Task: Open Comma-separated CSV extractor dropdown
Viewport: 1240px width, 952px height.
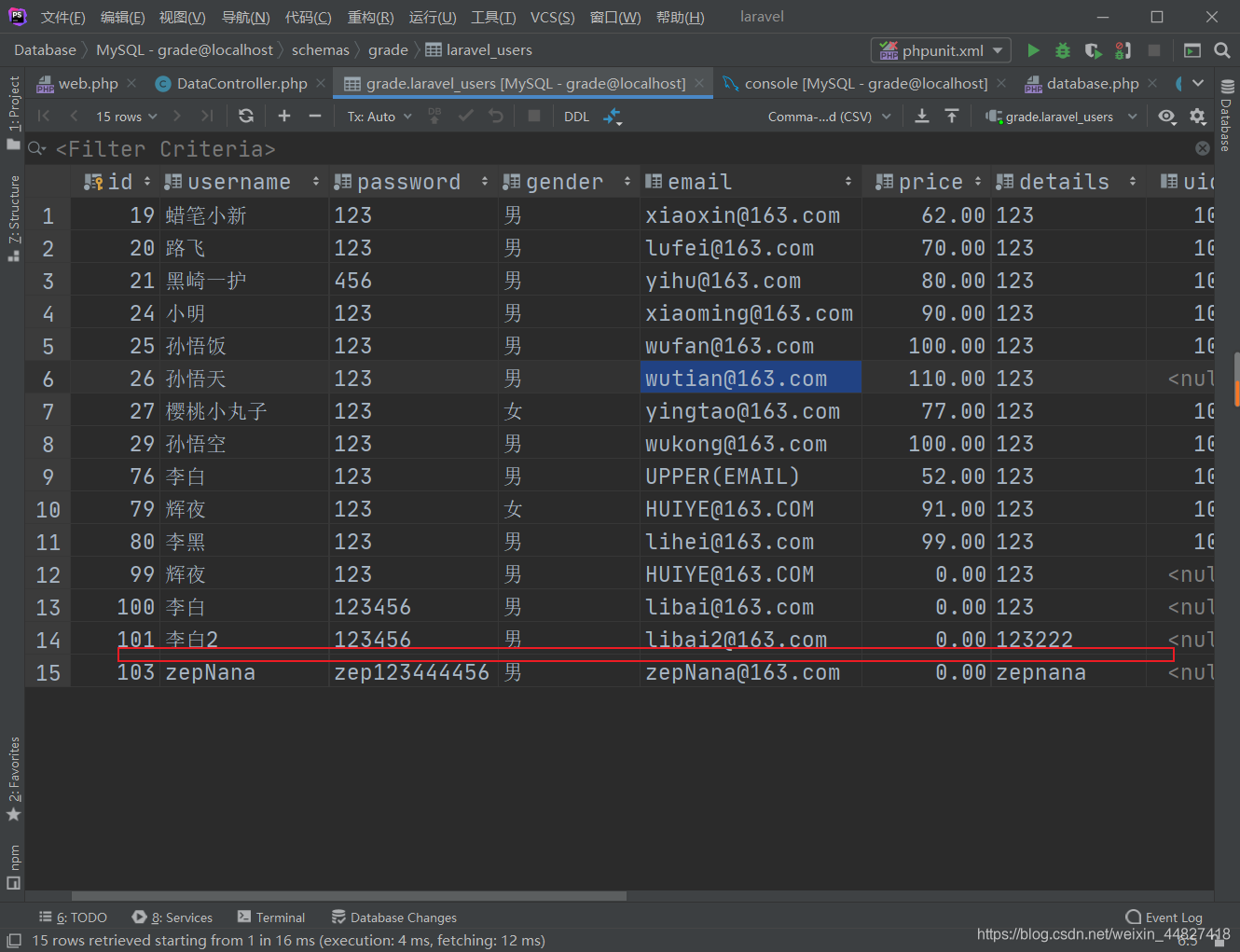Action: point(829,117)
